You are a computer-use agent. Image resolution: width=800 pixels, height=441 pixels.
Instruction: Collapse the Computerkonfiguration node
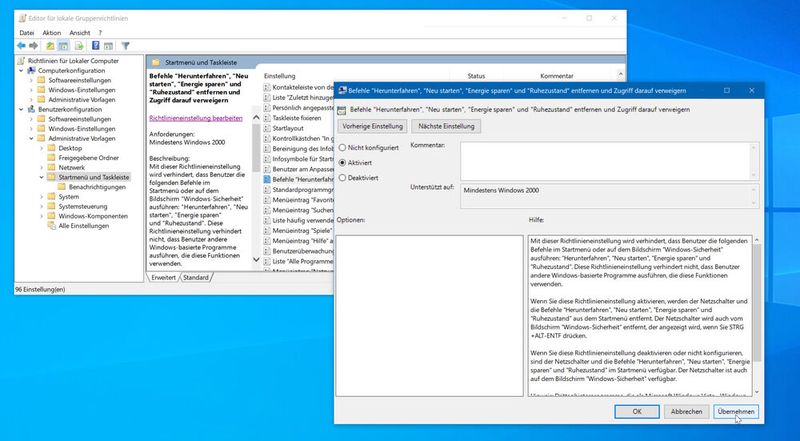21,70
